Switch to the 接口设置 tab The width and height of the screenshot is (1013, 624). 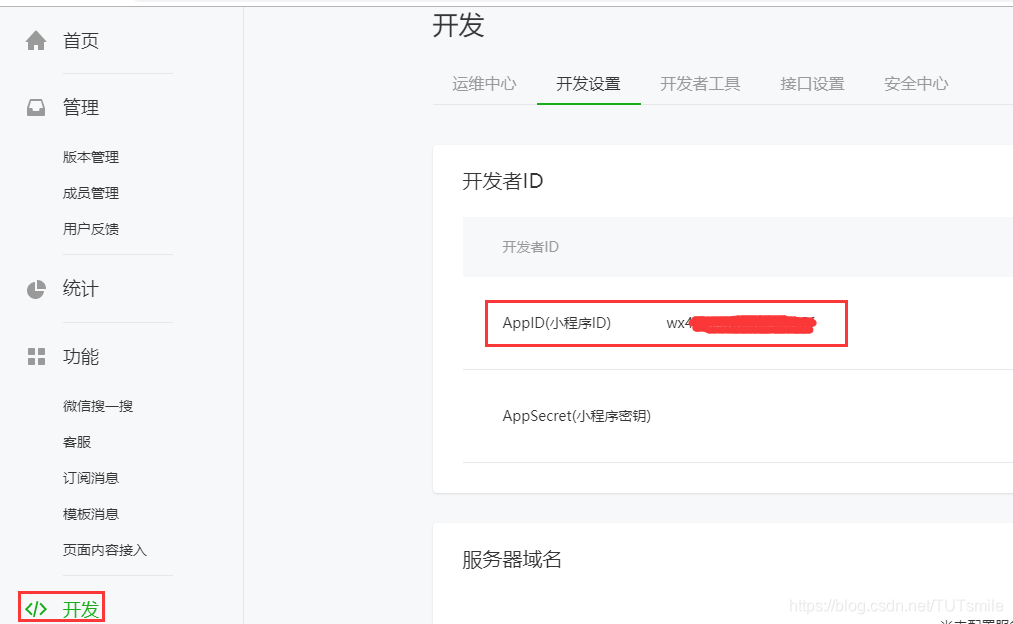[811, 84]
